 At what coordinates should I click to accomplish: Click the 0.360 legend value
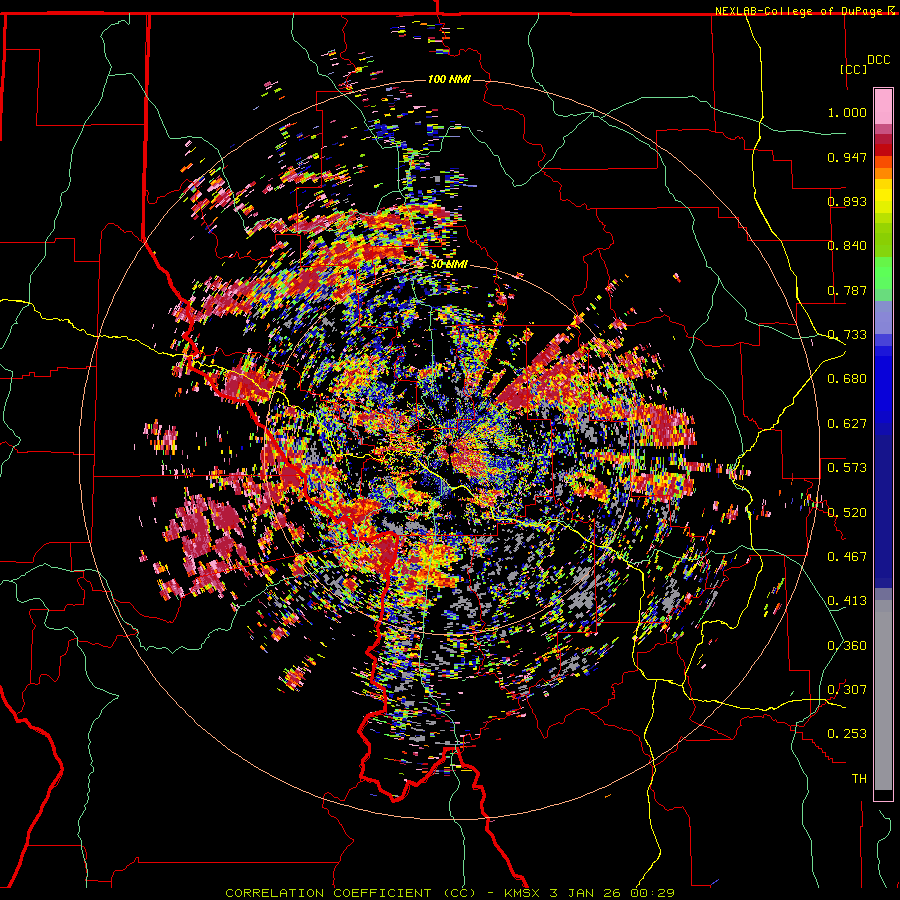coord(847,646)
